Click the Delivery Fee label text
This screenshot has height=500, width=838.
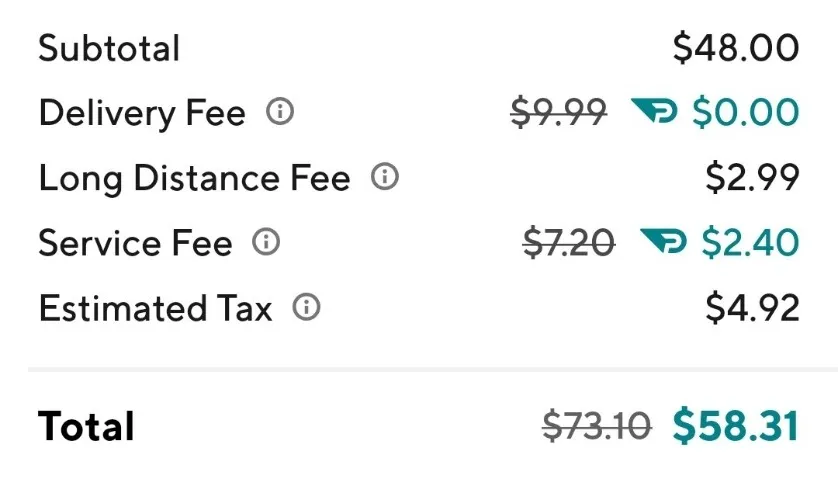tap(142, 114)
